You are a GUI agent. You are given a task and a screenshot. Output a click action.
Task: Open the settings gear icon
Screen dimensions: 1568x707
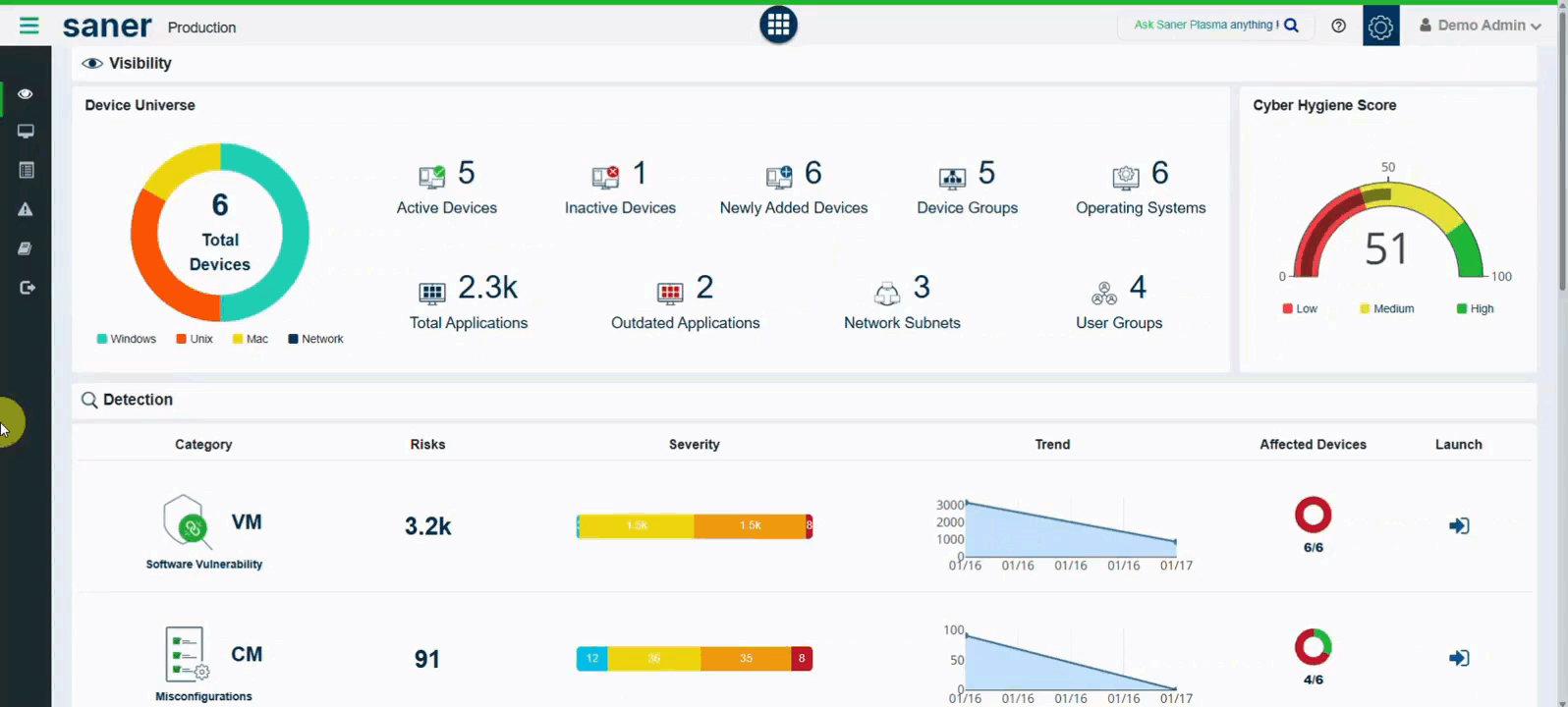1380,27
